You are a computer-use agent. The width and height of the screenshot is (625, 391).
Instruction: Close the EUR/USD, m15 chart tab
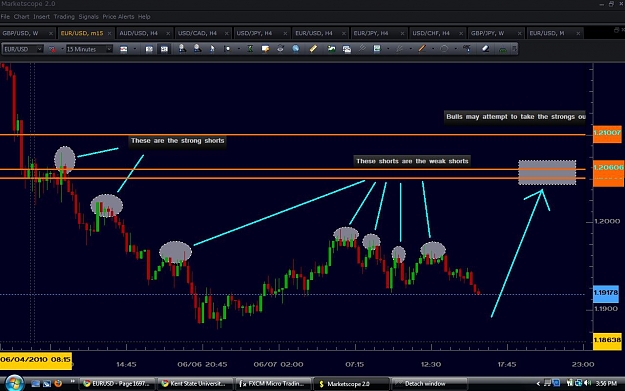point(110,33)
